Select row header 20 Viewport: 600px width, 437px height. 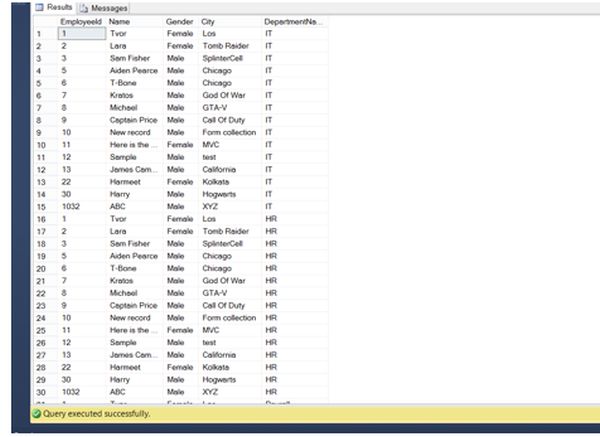[x=41, y=269]
